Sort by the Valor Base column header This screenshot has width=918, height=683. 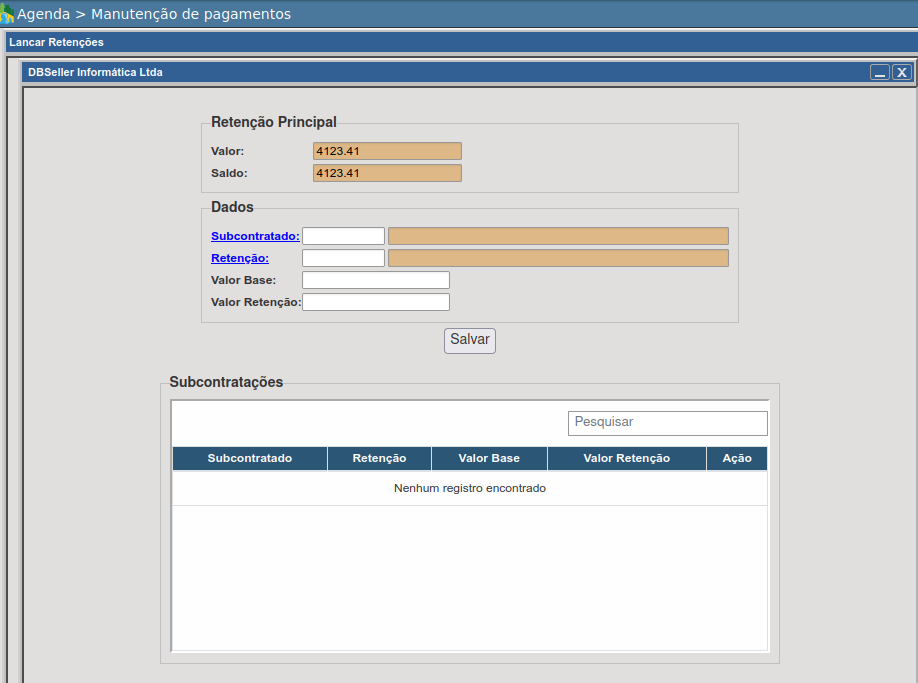point(489,458)
